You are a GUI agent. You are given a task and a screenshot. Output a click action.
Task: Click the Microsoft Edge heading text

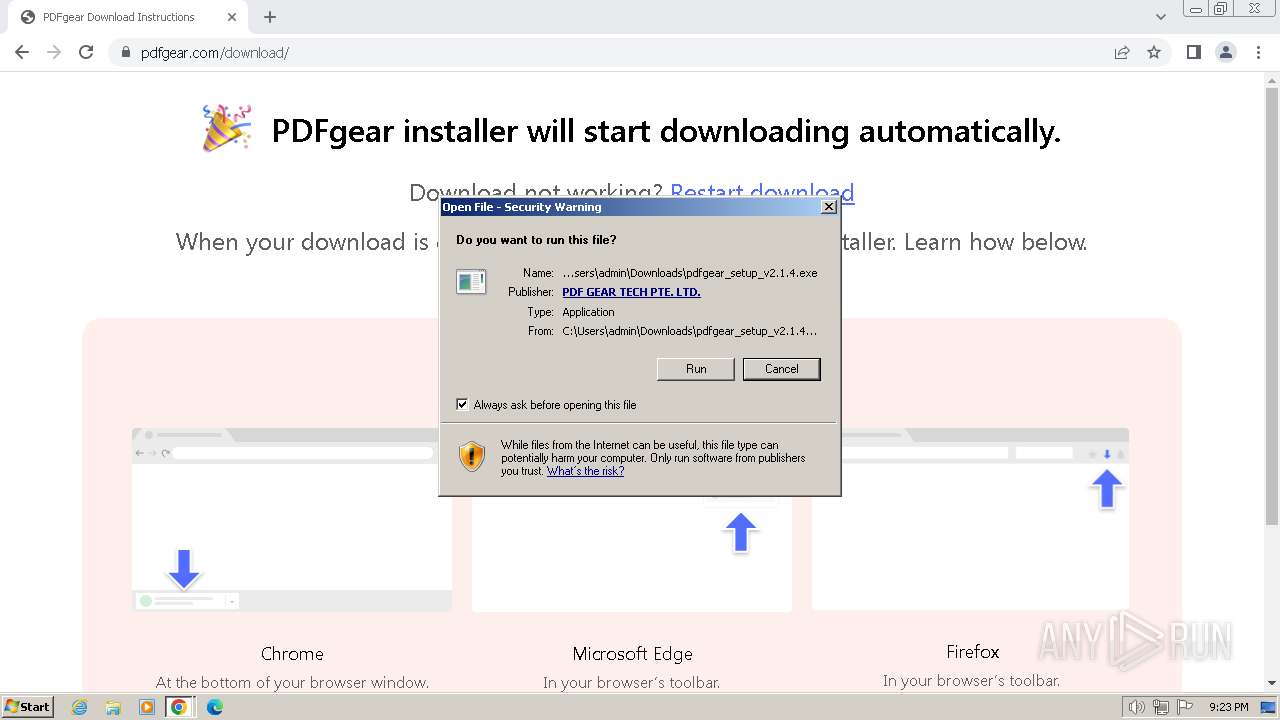pos(632,653)
